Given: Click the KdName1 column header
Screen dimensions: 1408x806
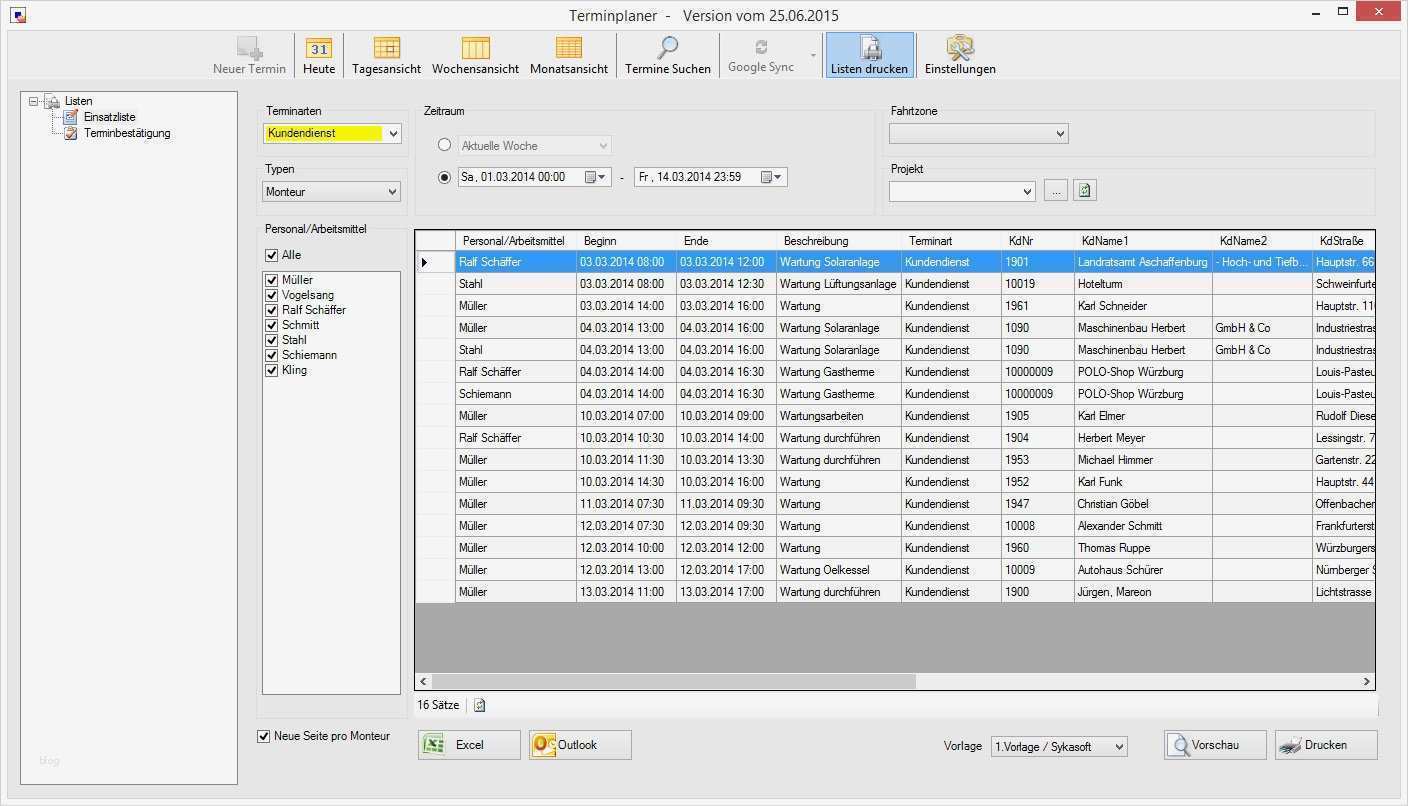Looking at the screenshot, I should tap(1143, 241).
